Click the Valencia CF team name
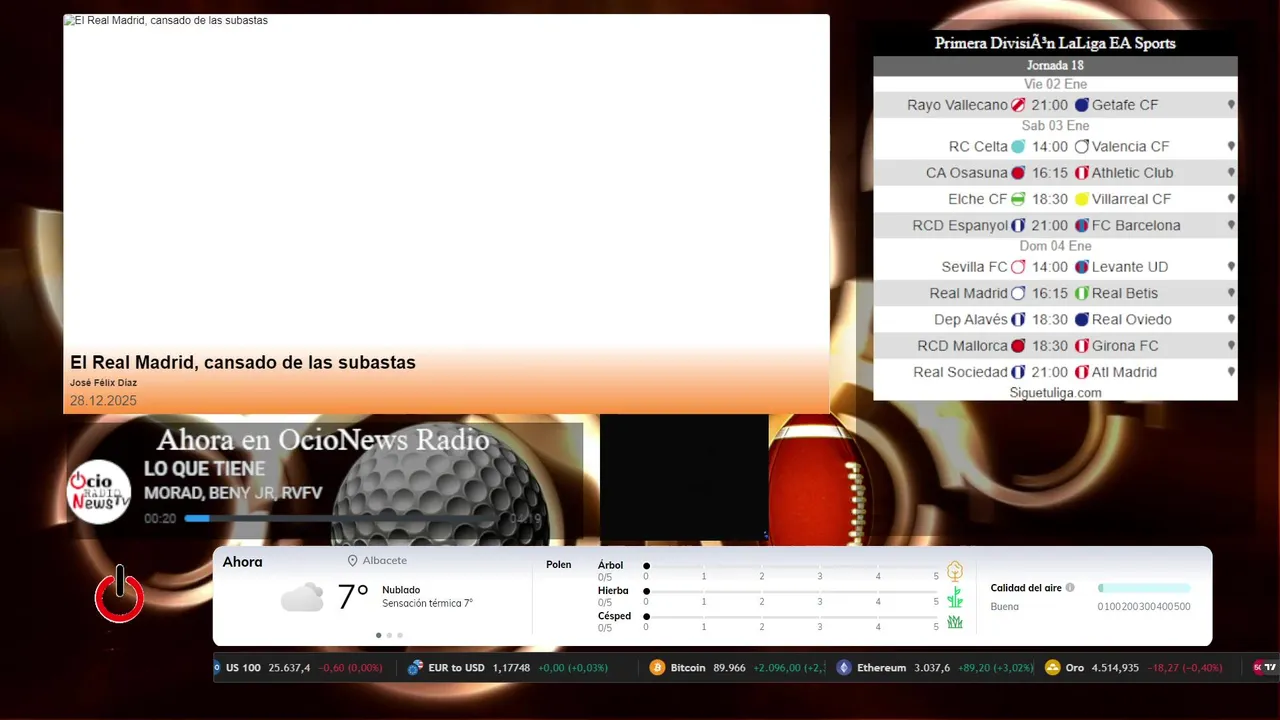The image size is (1280, 720). tap(1130, 146)
